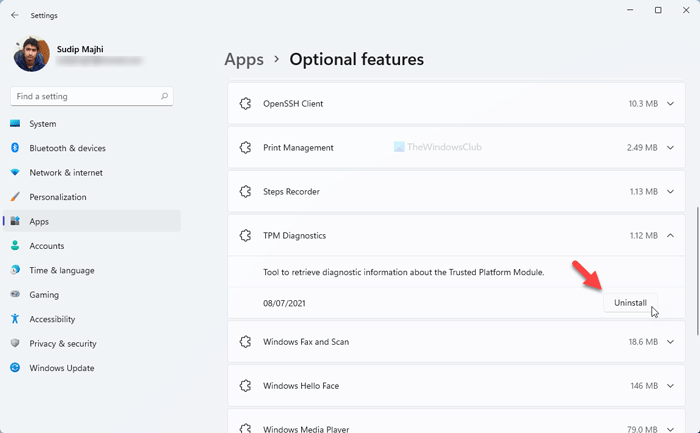
Task: Click the Apps icon in the sidebar
Action: [15, 221]
